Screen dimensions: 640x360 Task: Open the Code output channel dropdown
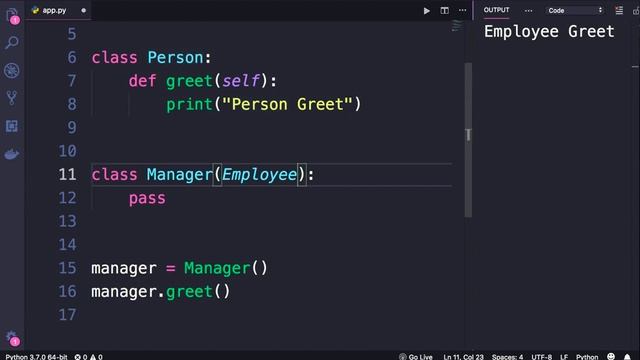(x=574, y=11)
